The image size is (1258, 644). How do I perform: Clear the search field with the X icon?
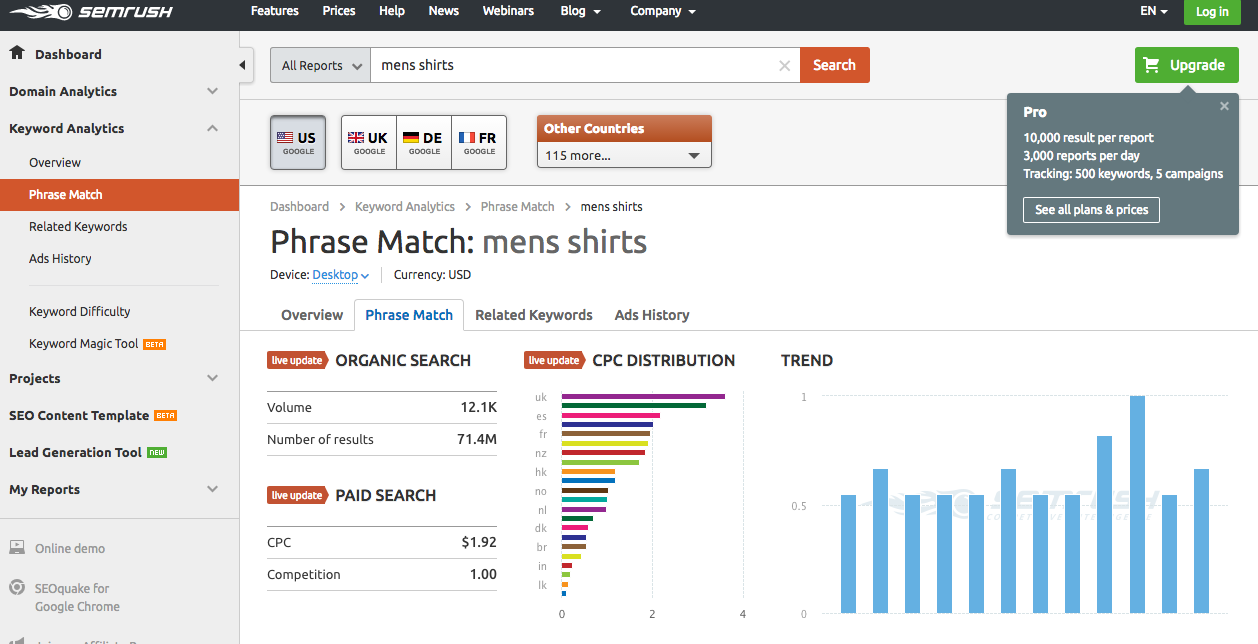784,66
